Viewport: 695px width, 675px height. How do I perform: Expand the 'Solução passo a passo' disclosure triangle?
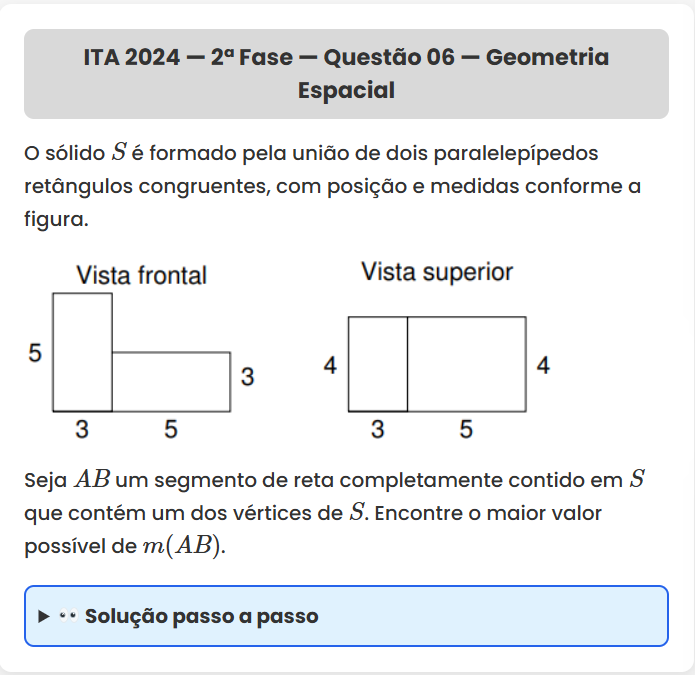(43, 616)
